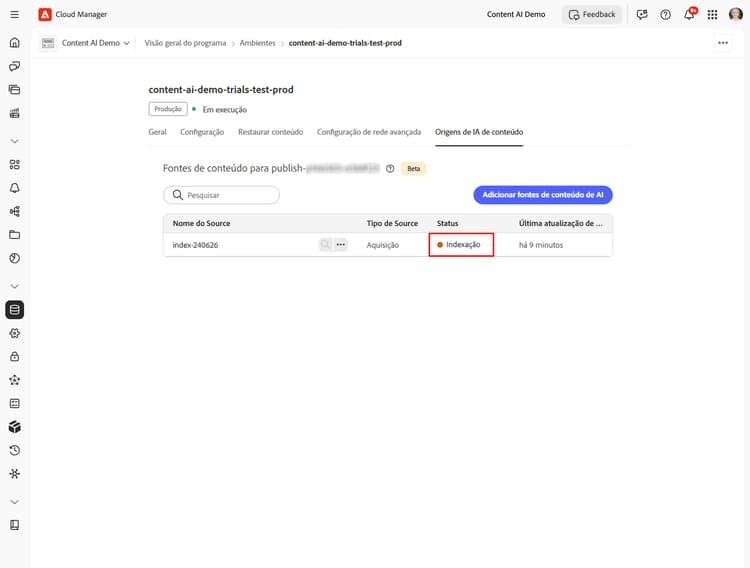Open Configuração de rede avançada tab

pyautogui.click(x=369, y=132)
